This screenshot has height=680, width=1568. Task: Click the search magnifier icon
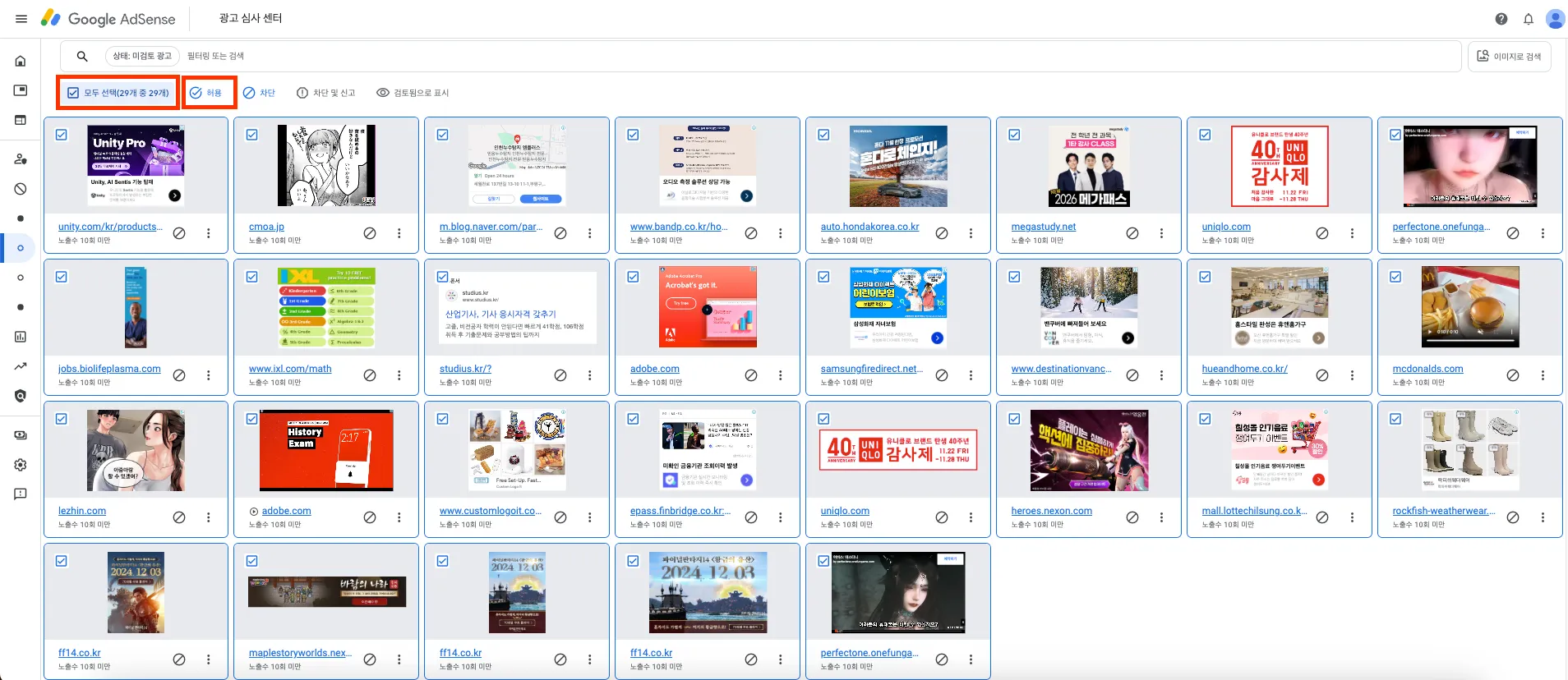click(x=82, y=56)
